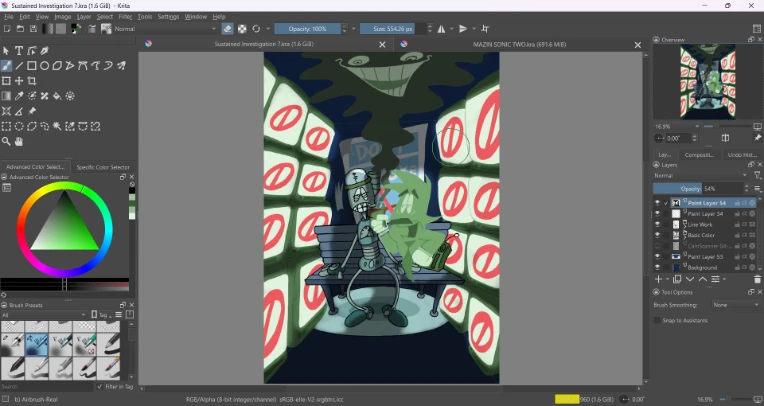This screenshot has width=764, height=406.
Task: Select the Ellipse shape tool
Action: click(44, 66)
